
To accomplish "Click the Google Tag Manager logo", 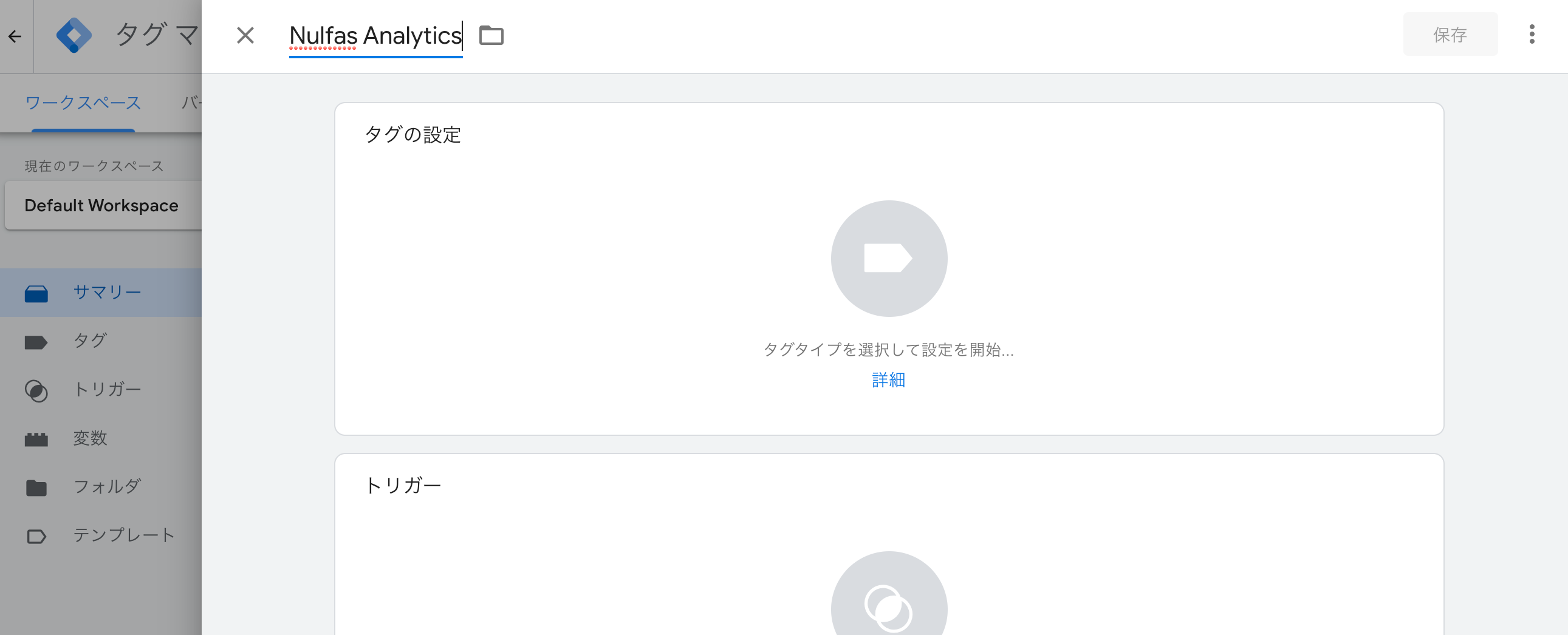I will [74, 35].
